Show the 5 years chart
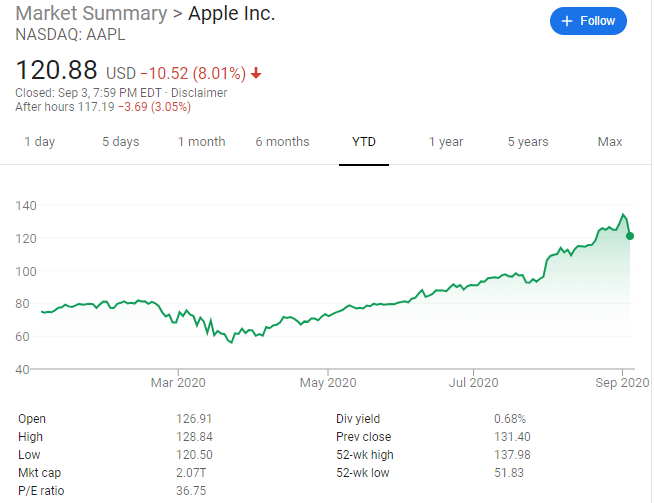Screen dimensions: 654x503 pos(527,142)
